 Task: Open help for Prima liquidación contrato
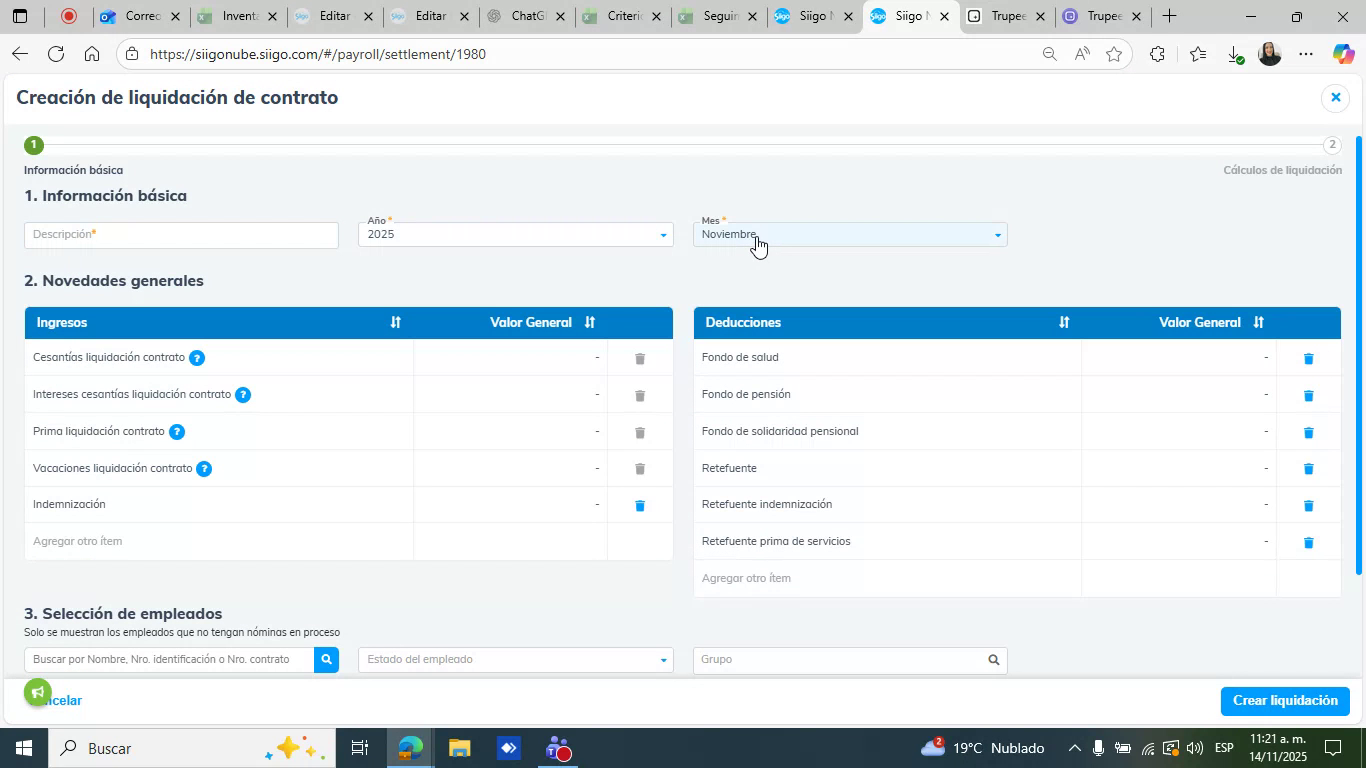click(177, 432)
